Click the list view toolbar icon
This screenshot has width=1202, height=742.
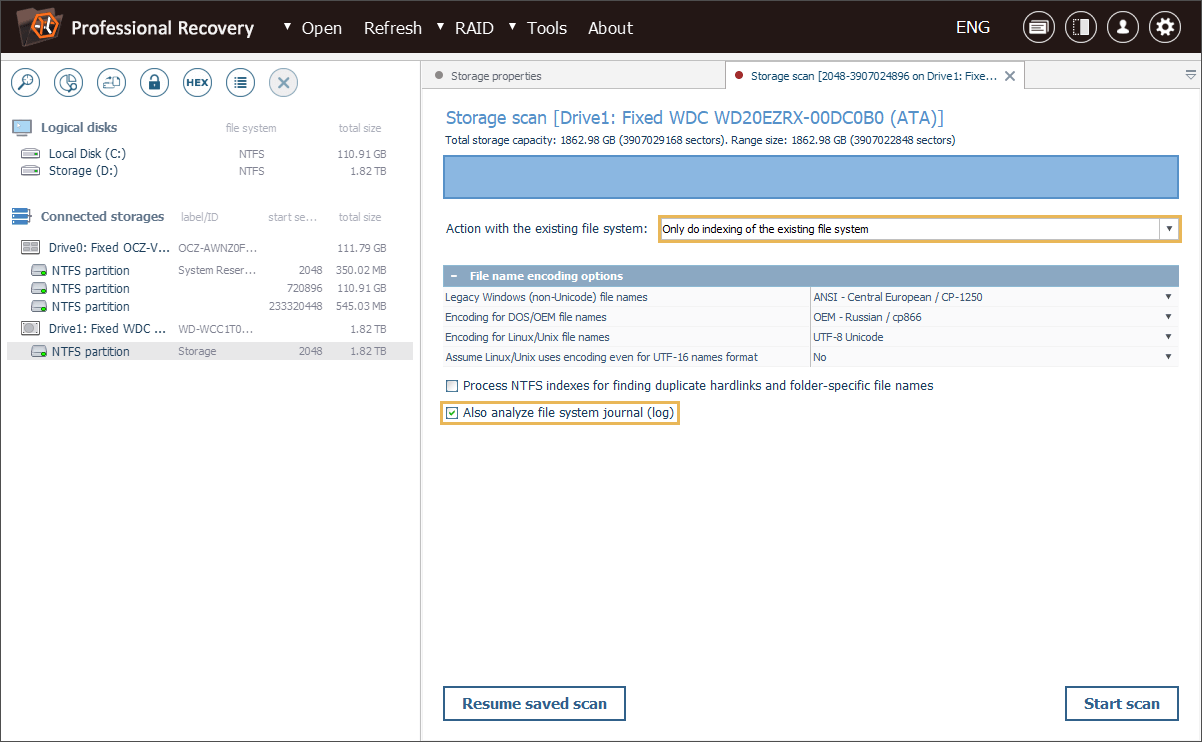click(240, 83)
